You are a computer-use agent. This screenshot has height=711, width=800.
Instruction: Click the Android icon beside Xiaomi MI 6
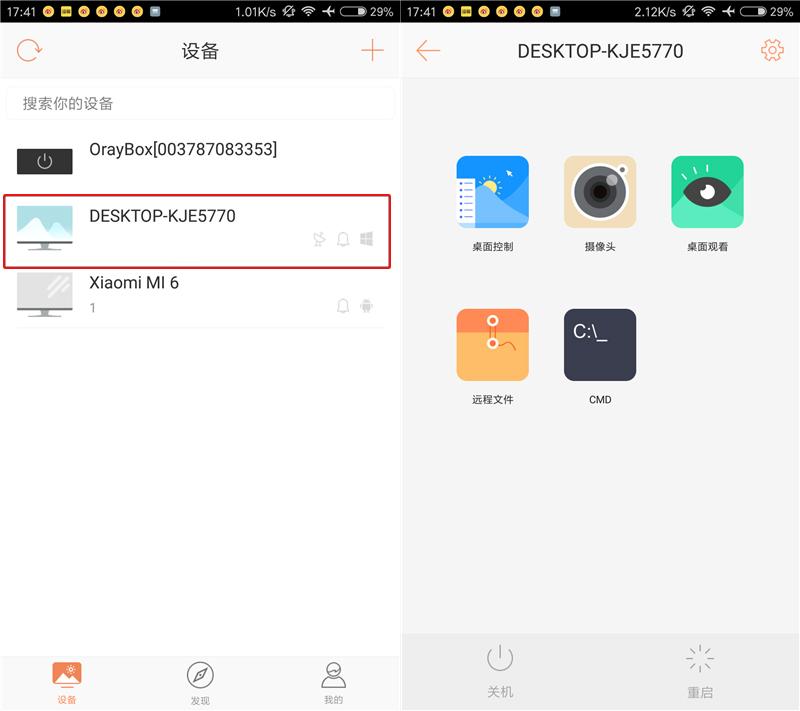(x=366, y=306)
